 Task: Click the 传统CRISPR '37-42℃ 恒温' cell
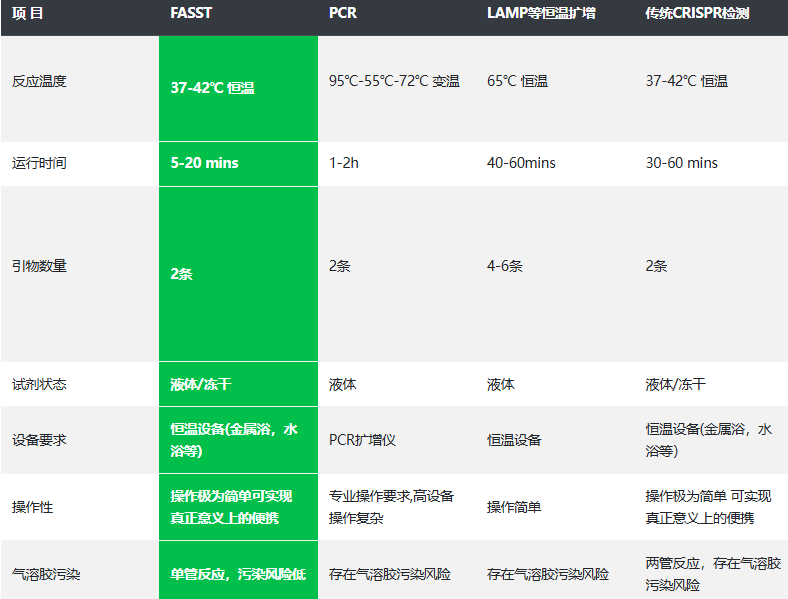click(x=686, y=81)
